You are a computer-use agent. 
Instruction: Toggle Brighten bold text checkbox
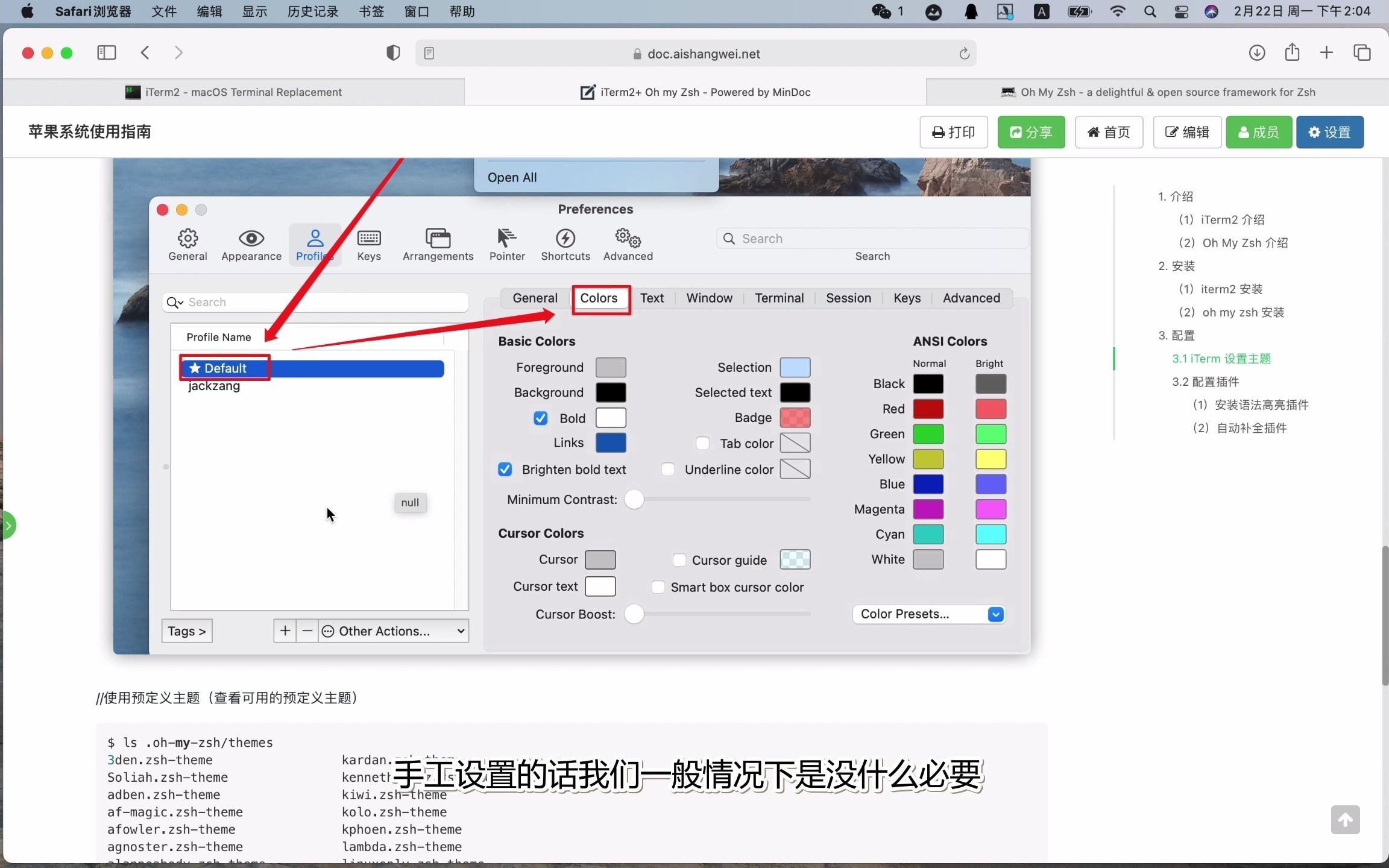(x=505, y=470)
